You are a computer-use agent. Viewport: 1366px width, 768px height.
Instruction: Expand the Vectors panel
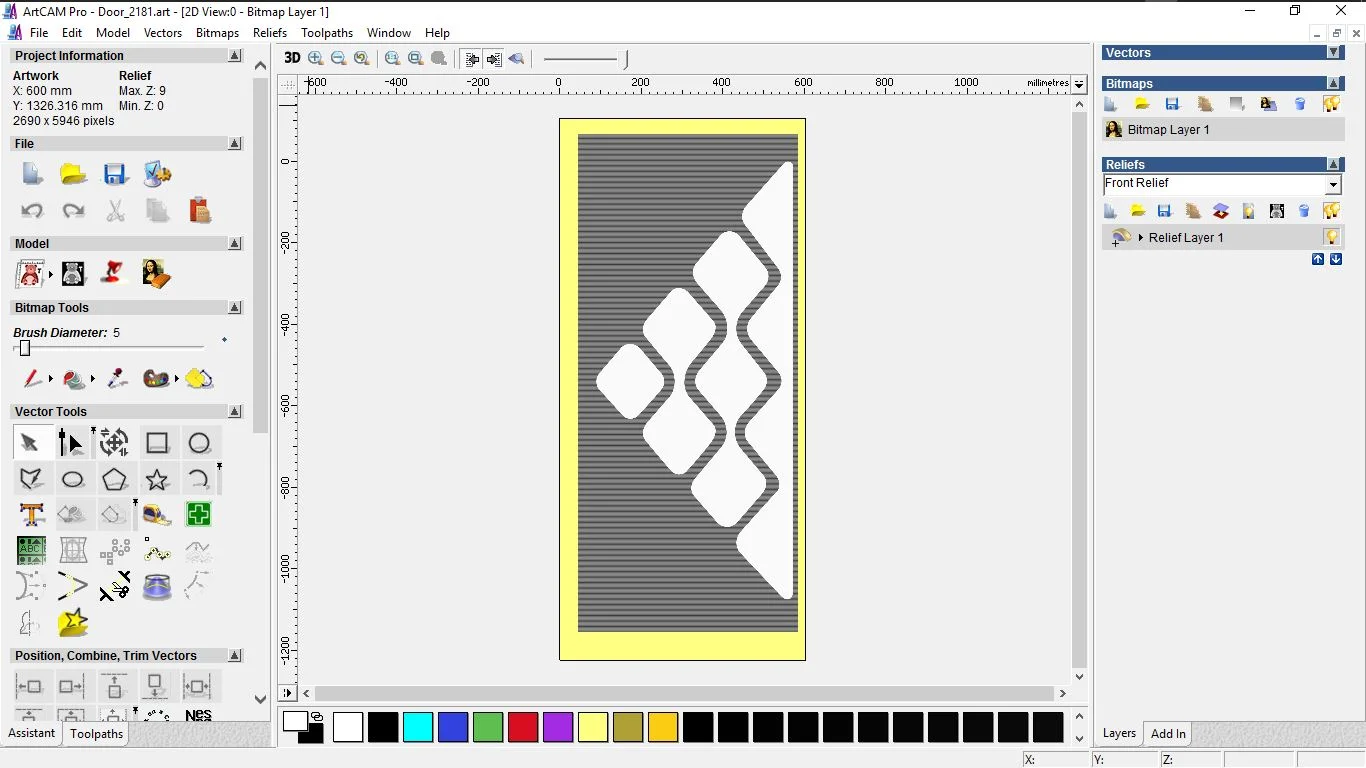click(x=1333, y=53)
